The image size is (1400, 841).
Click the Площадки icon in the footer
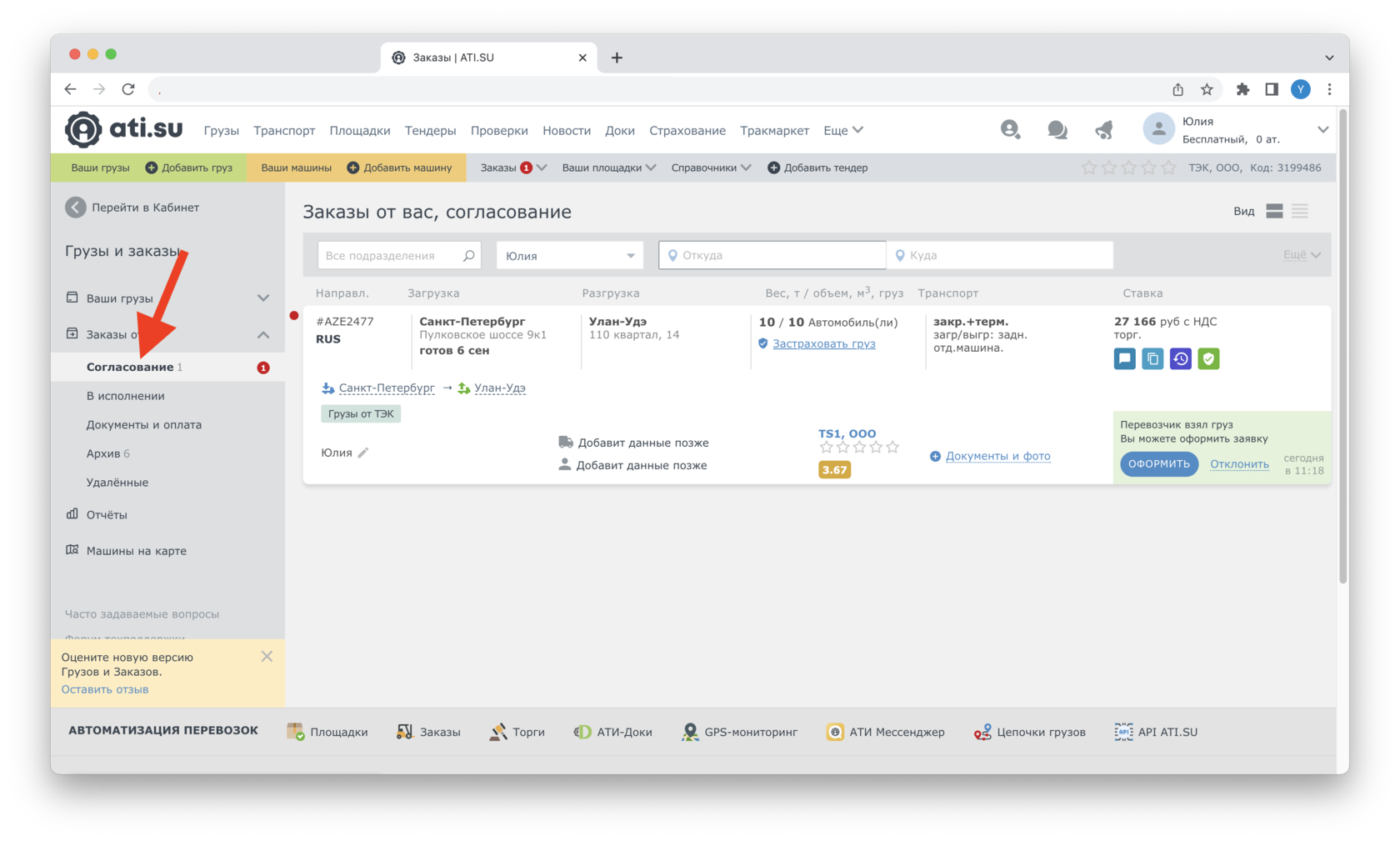point(296,732)
